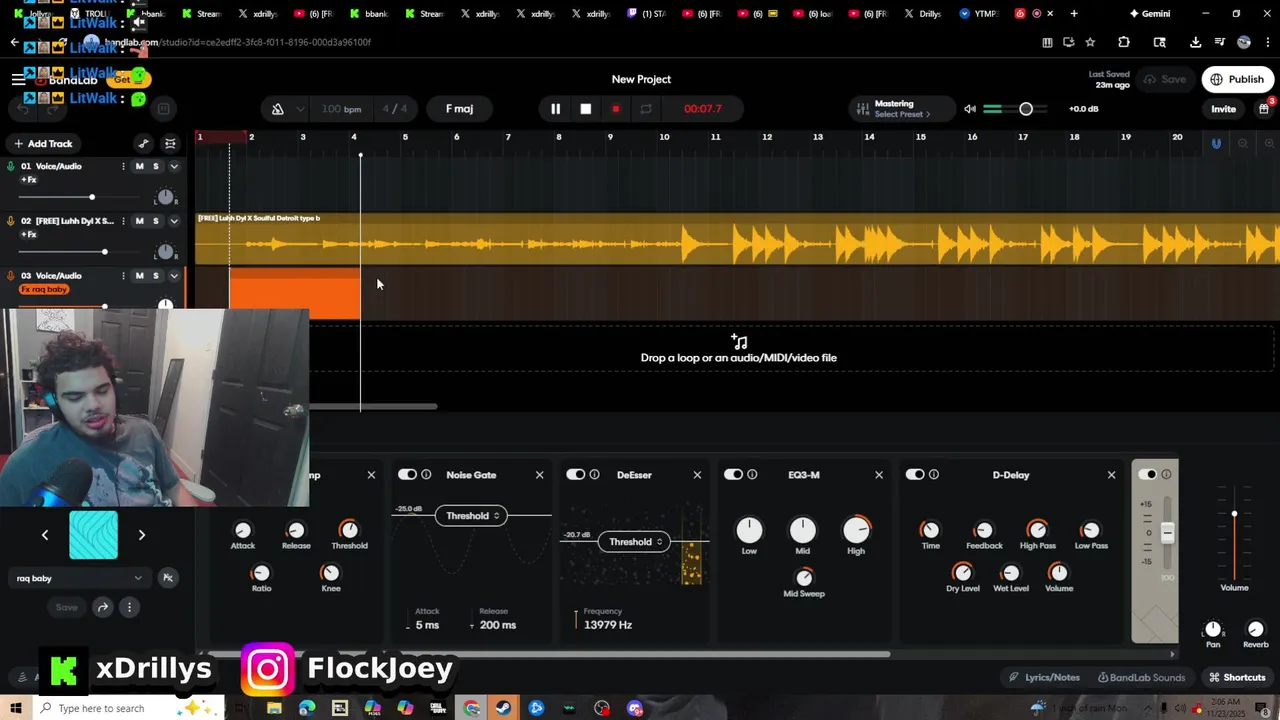Expand track 03 chevron
The width and height of the screenshot is (1280, 720).
[174, 276]
